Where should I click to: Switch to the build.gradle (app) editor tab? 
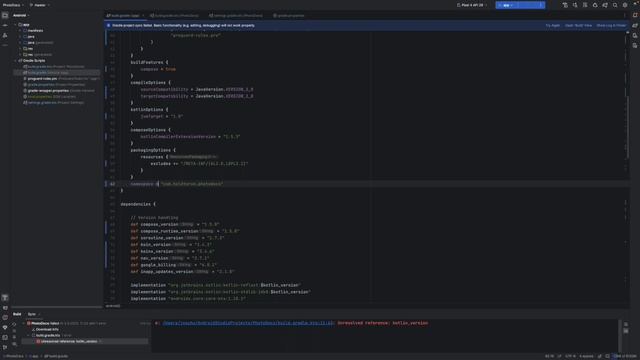point(124,16)
